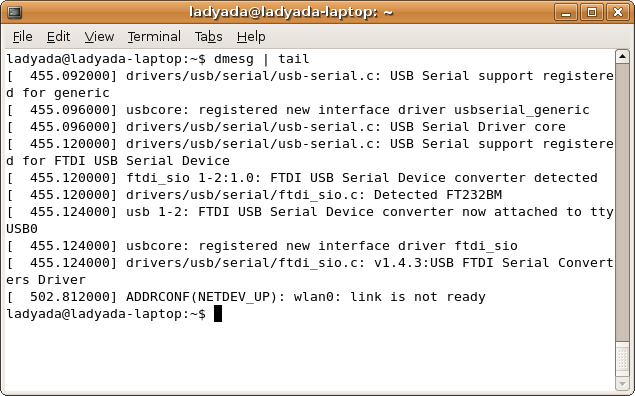Open the Edit menu
The width and height of the screenshot is (635, 396).
click(x=58, y=37)
